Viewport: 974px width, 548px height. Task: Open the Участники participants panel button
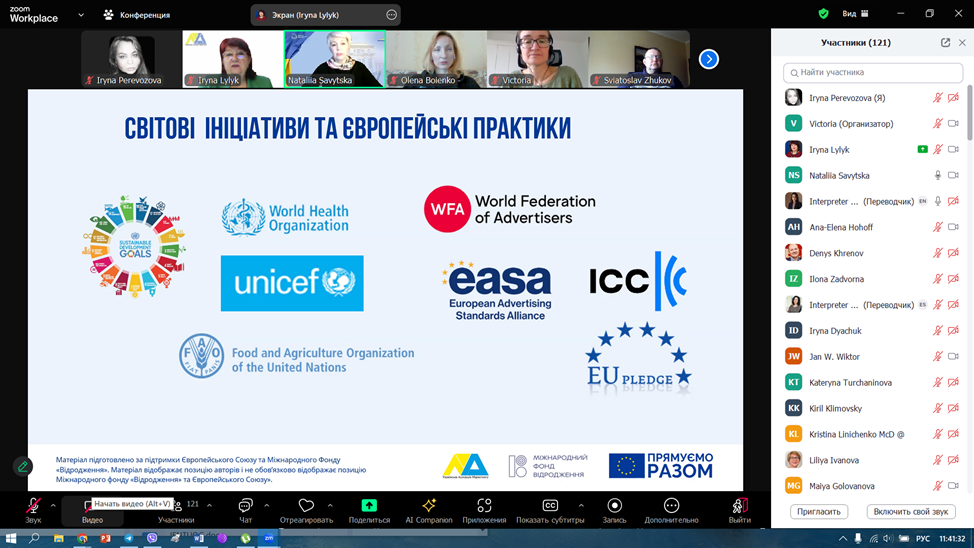coord(176,511)
